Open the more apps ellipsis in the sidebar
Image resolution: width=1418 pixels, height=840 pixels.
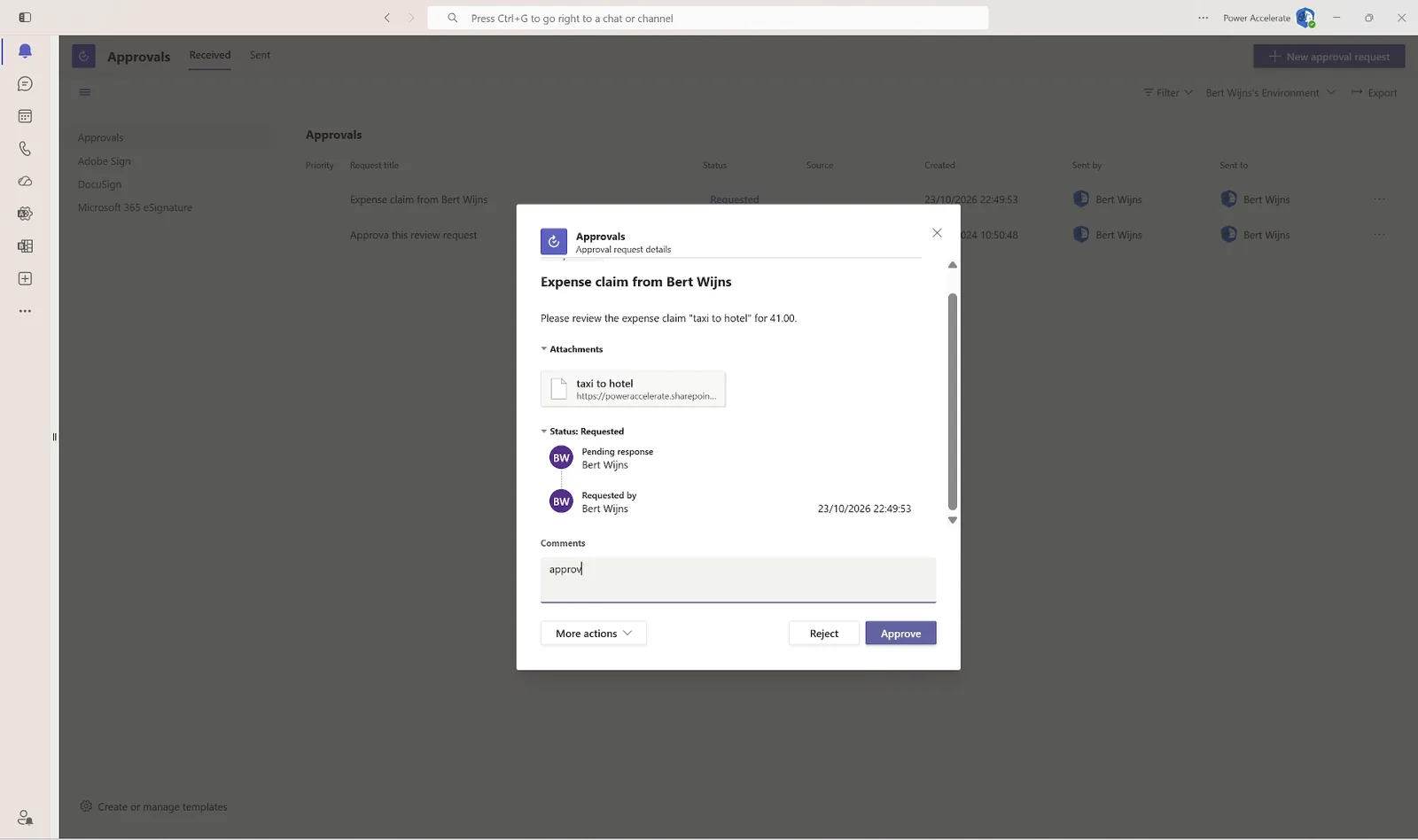click(x=25, y=311)
